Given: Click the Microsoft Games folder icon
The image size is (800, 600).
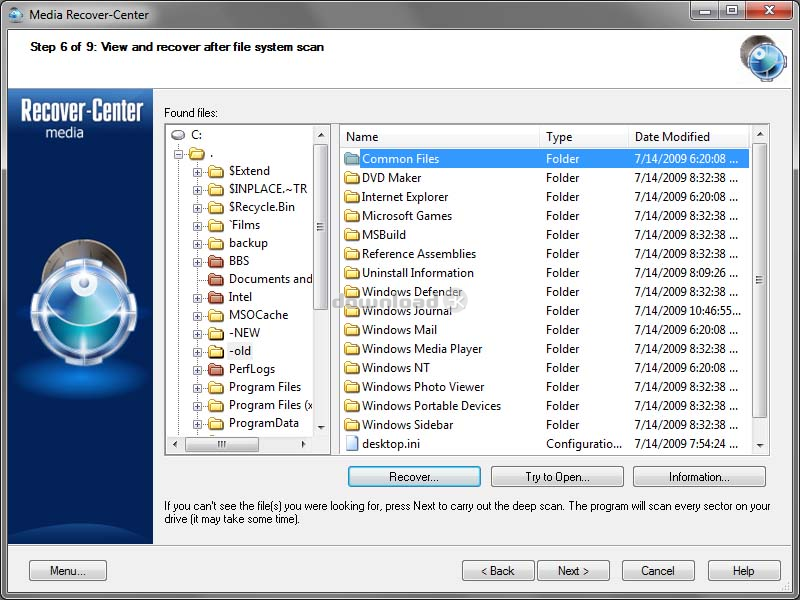Looking at the screenshot, I should coord(352,215).
